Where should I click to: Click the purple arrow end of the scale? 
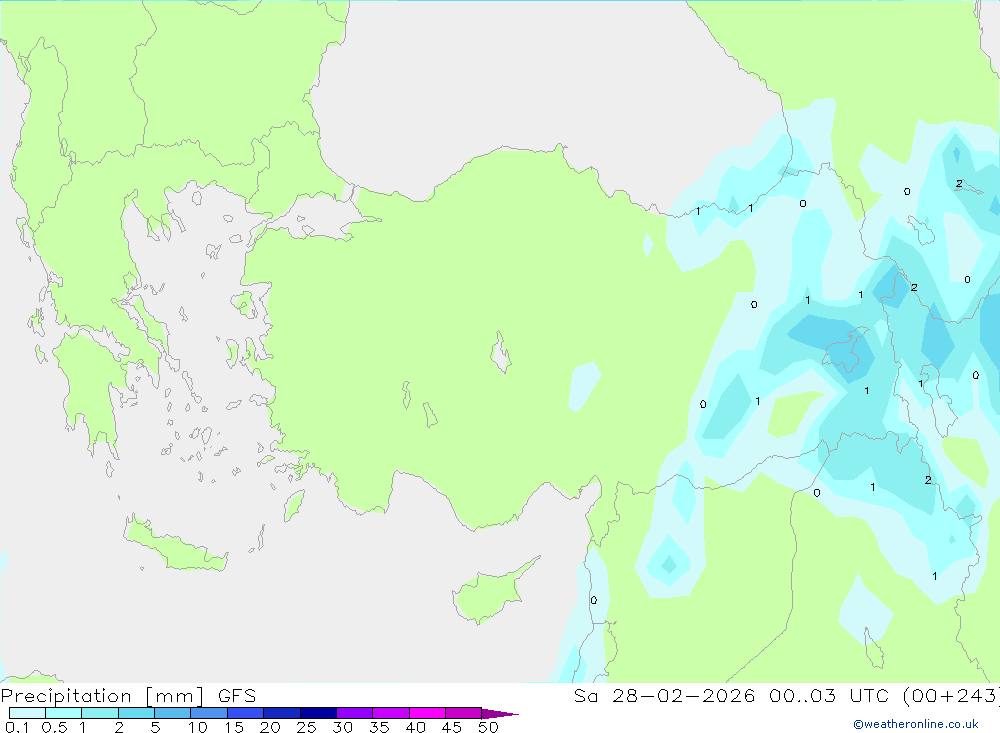click(499, 713)
